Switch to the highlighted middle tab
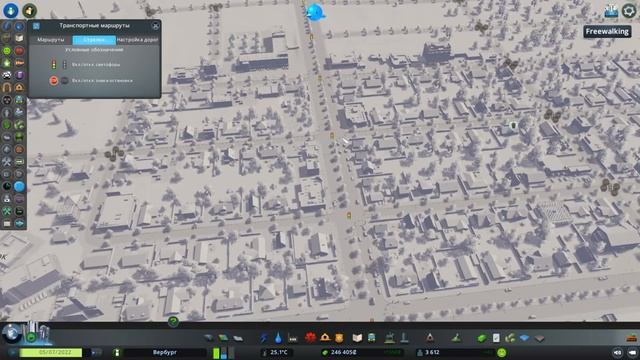 [94, 40]
